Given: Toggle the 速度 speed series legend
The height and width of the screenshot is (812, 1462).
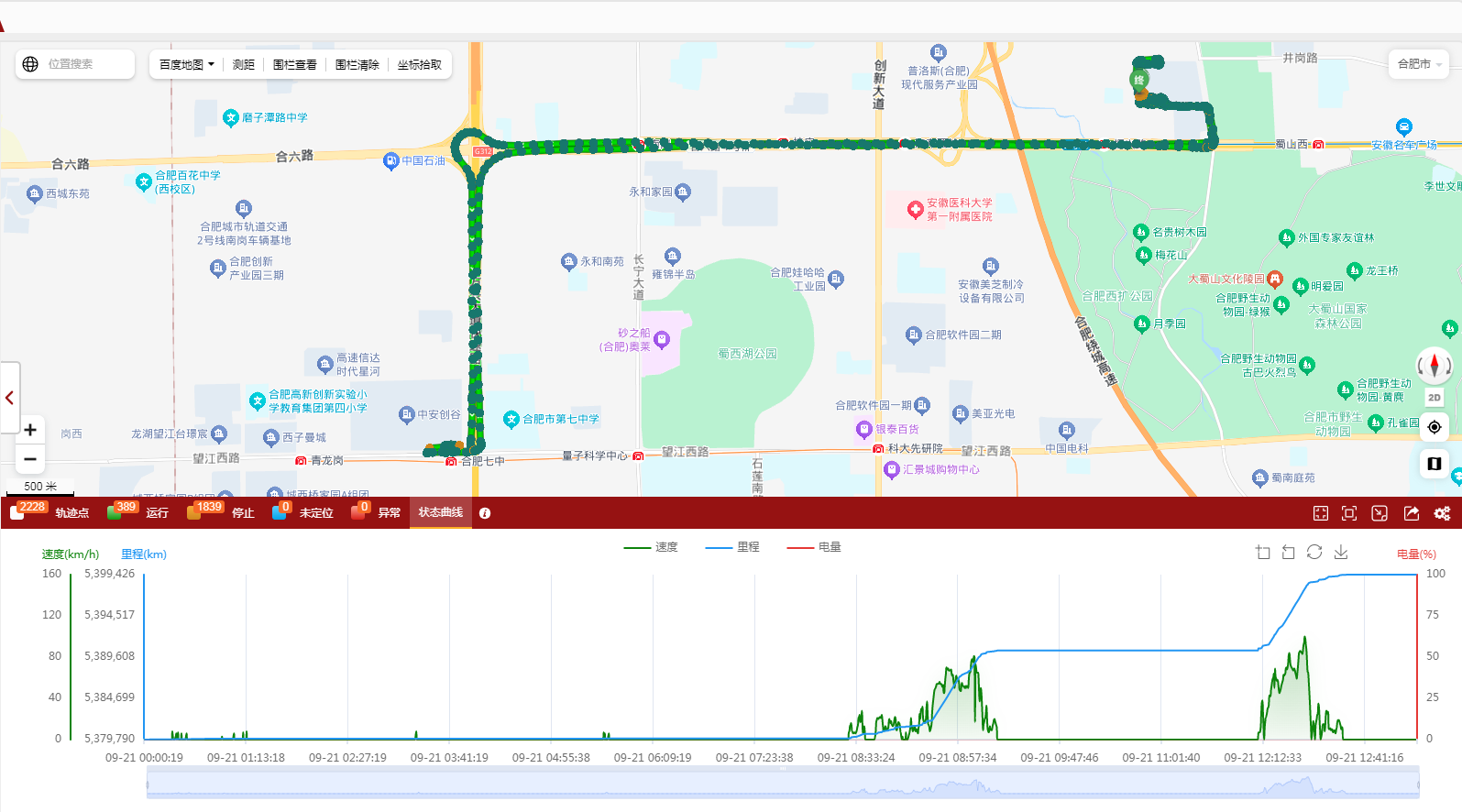Looking at the screenshot, I should [x=652, y=547].
